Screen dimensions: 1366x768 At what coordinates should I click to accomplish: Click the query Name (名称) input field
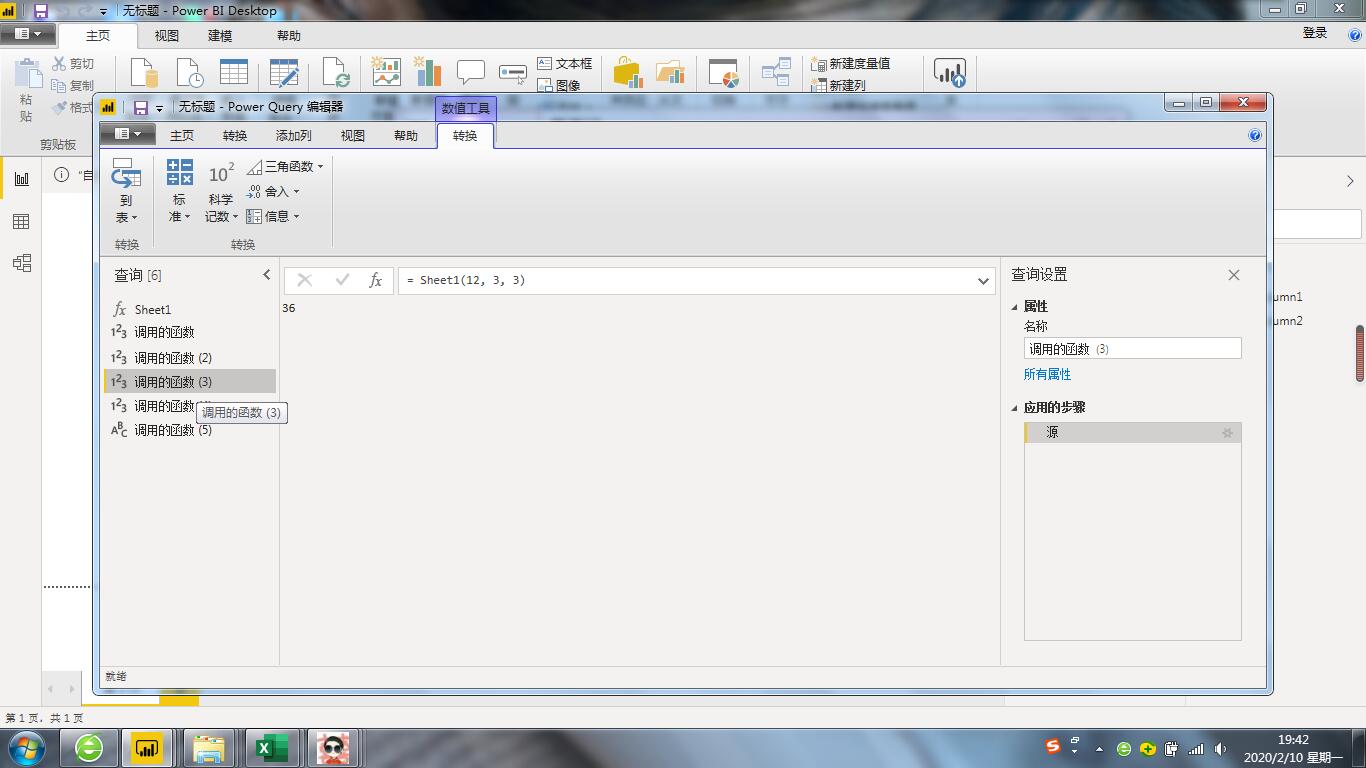1132,349
